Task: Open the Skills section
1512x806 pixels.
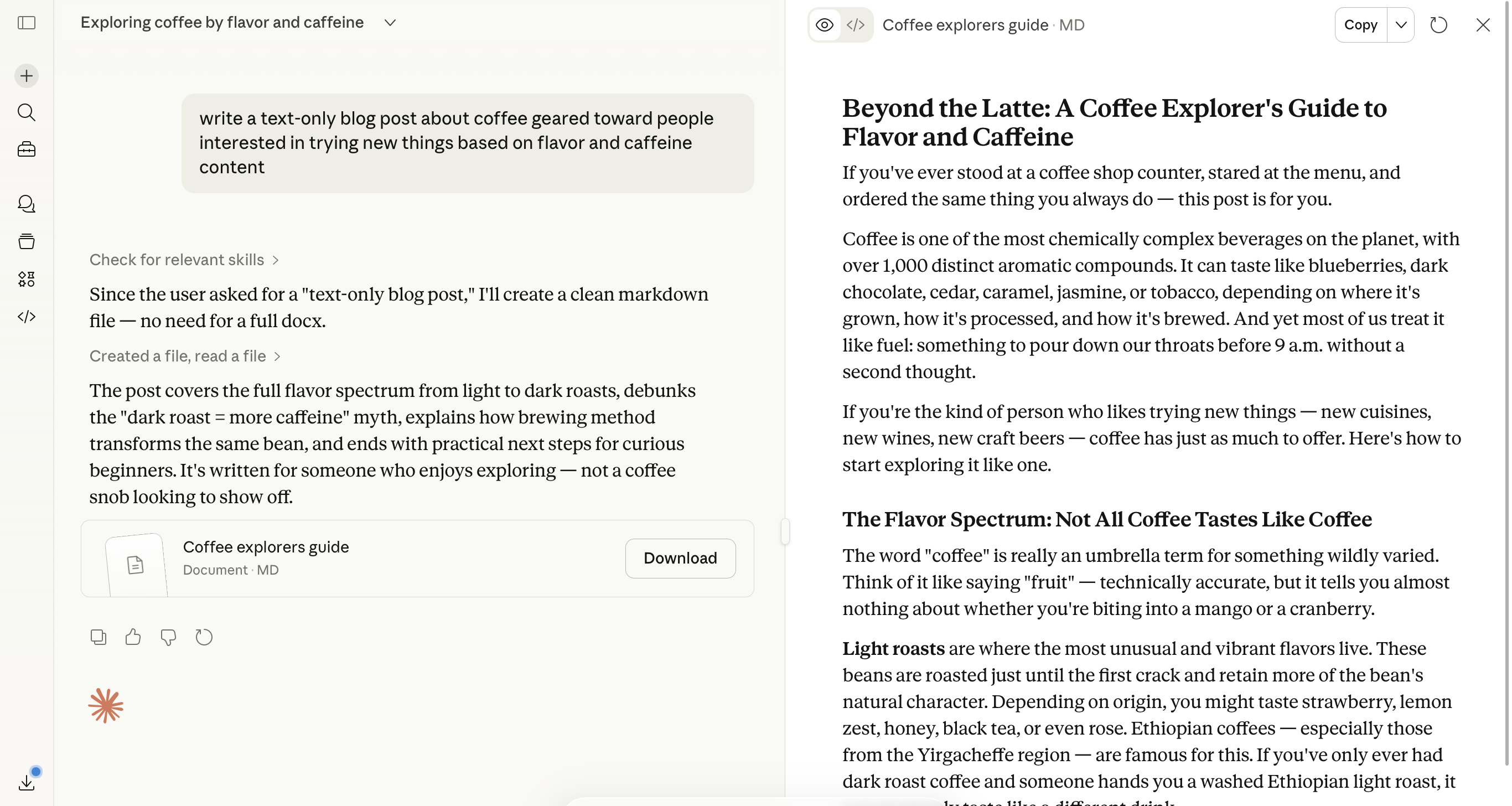Action: [27, 279]
